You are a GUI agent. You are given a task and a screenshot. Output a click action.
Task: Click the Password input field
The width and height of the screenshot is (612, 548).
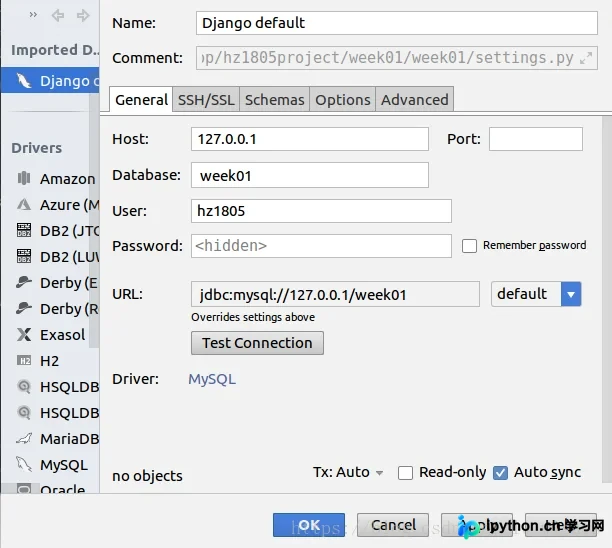click(x=321, y=246)
